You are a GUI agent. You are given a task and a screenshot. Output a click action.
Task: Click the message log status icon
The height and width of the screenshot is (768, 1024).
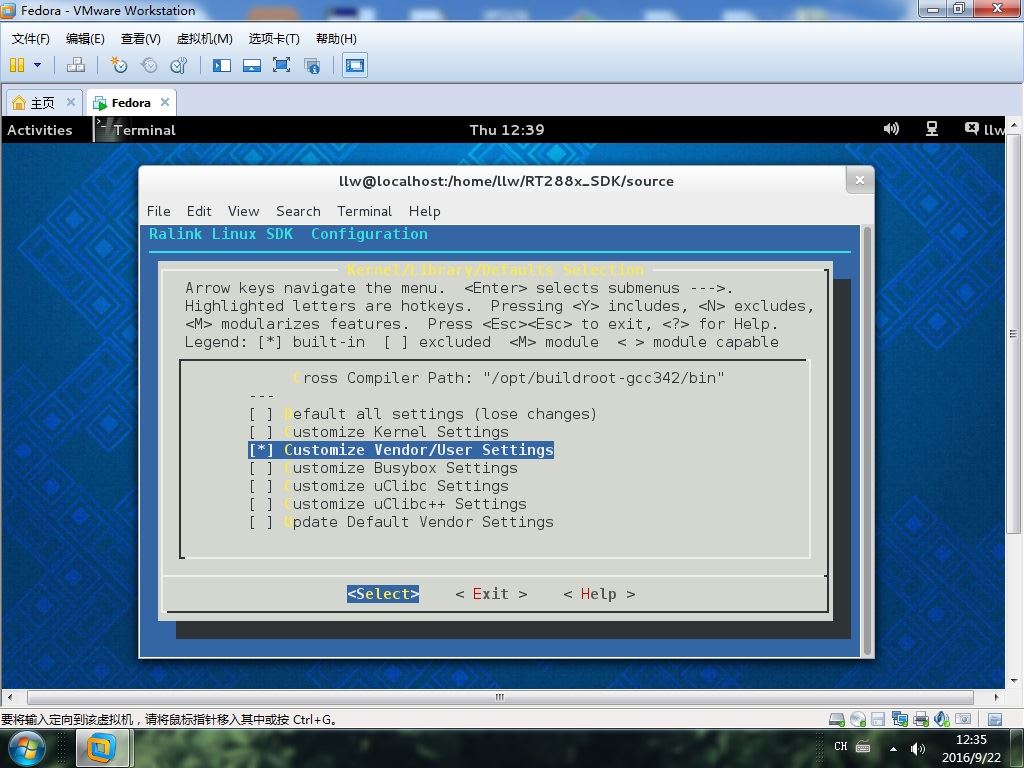995,720
